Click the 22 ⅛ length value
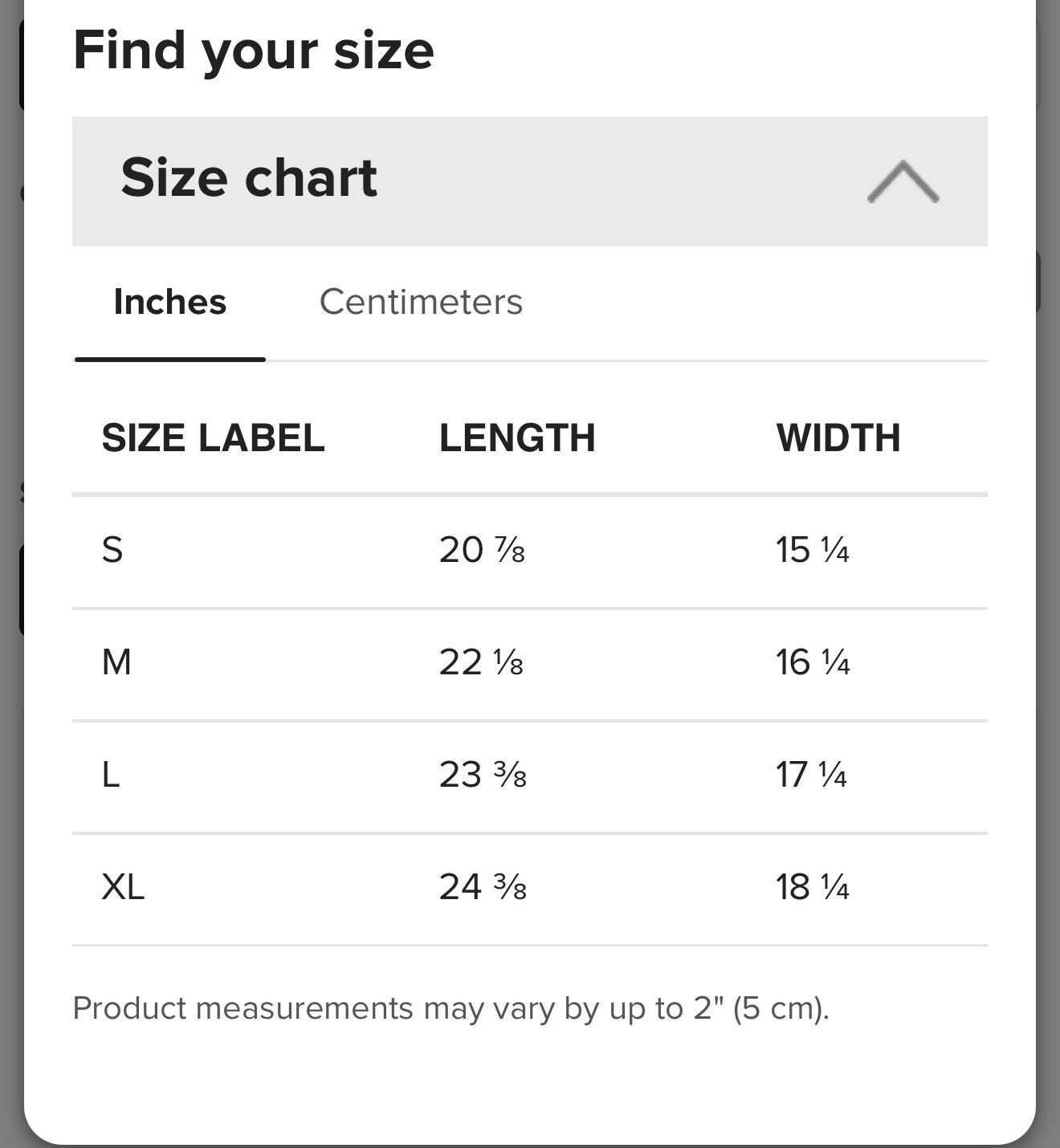 (481, 662)
